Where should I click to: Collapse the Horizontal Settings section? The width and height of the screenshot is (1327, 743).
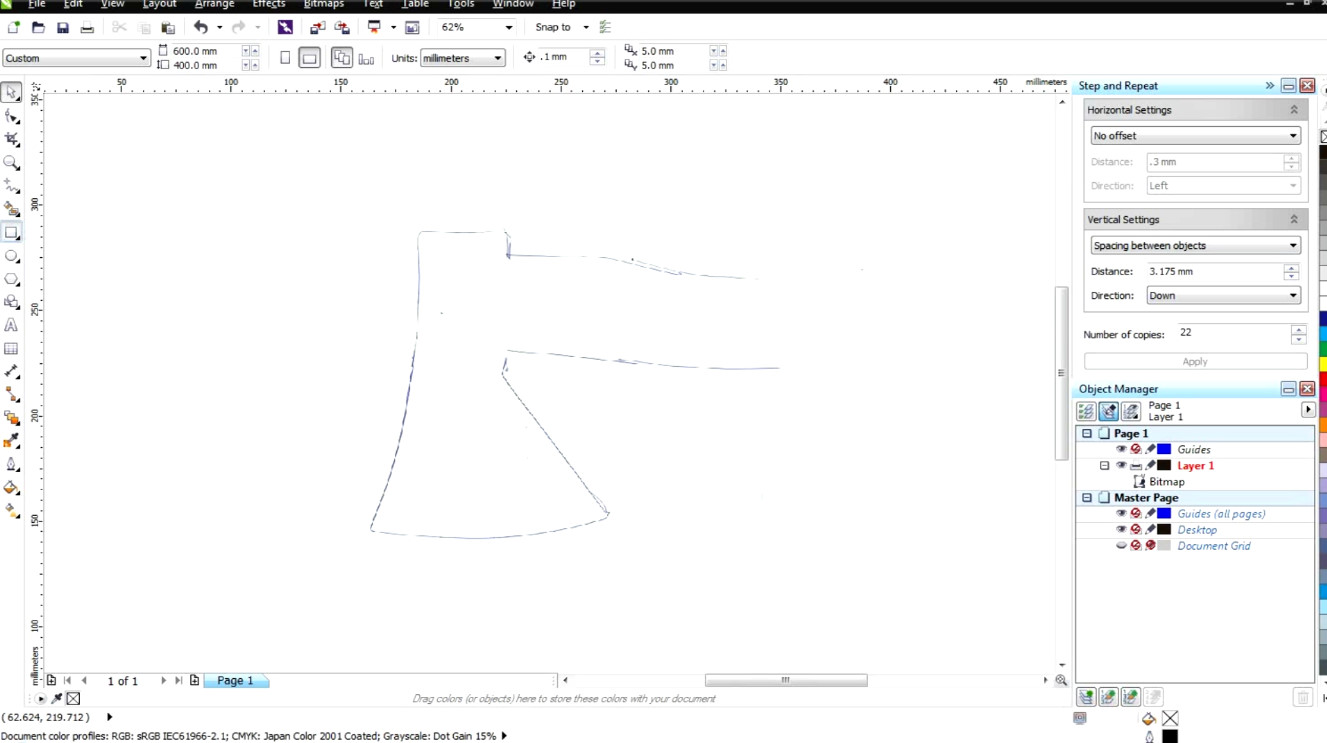(1293, 110)
